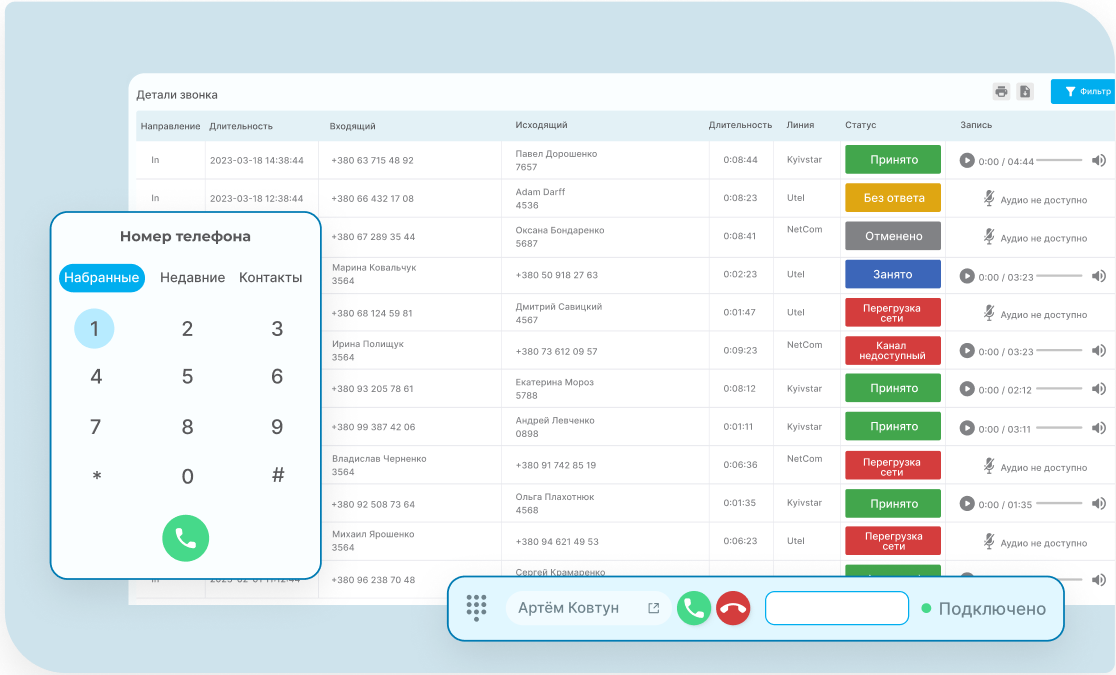1116x675 pixels.
Task: Click red hang up button in call bar
Action: (x=733, y=608)
